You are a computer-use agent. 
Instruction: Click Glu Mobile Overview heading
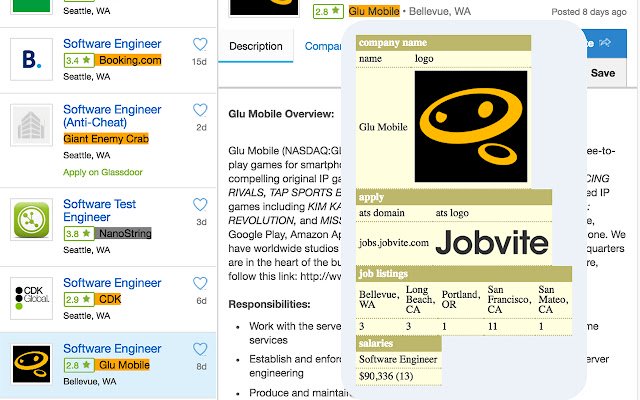pos(281,114)
